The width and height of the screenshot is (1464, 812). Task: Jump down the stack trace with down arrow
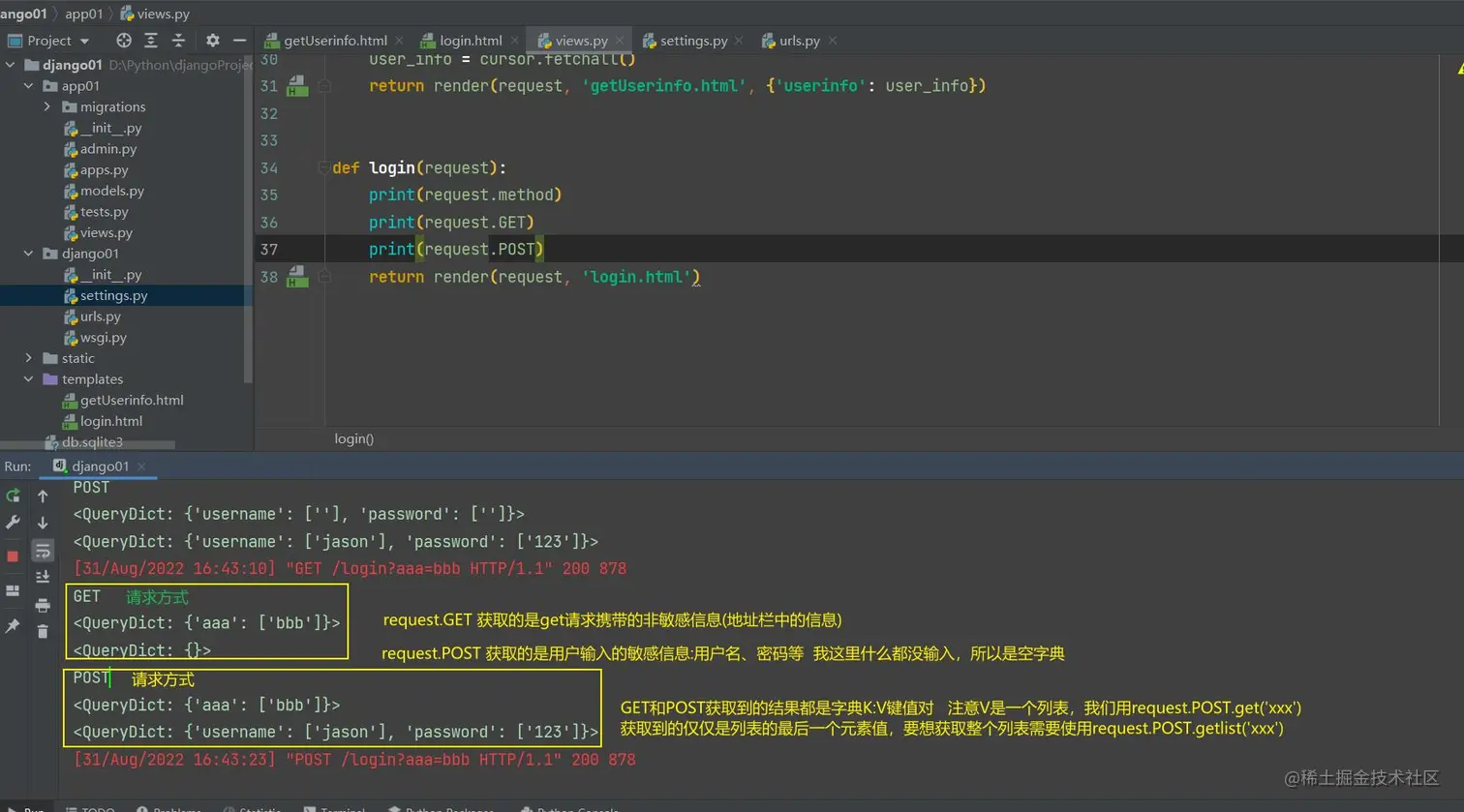[x=43, y=523]
